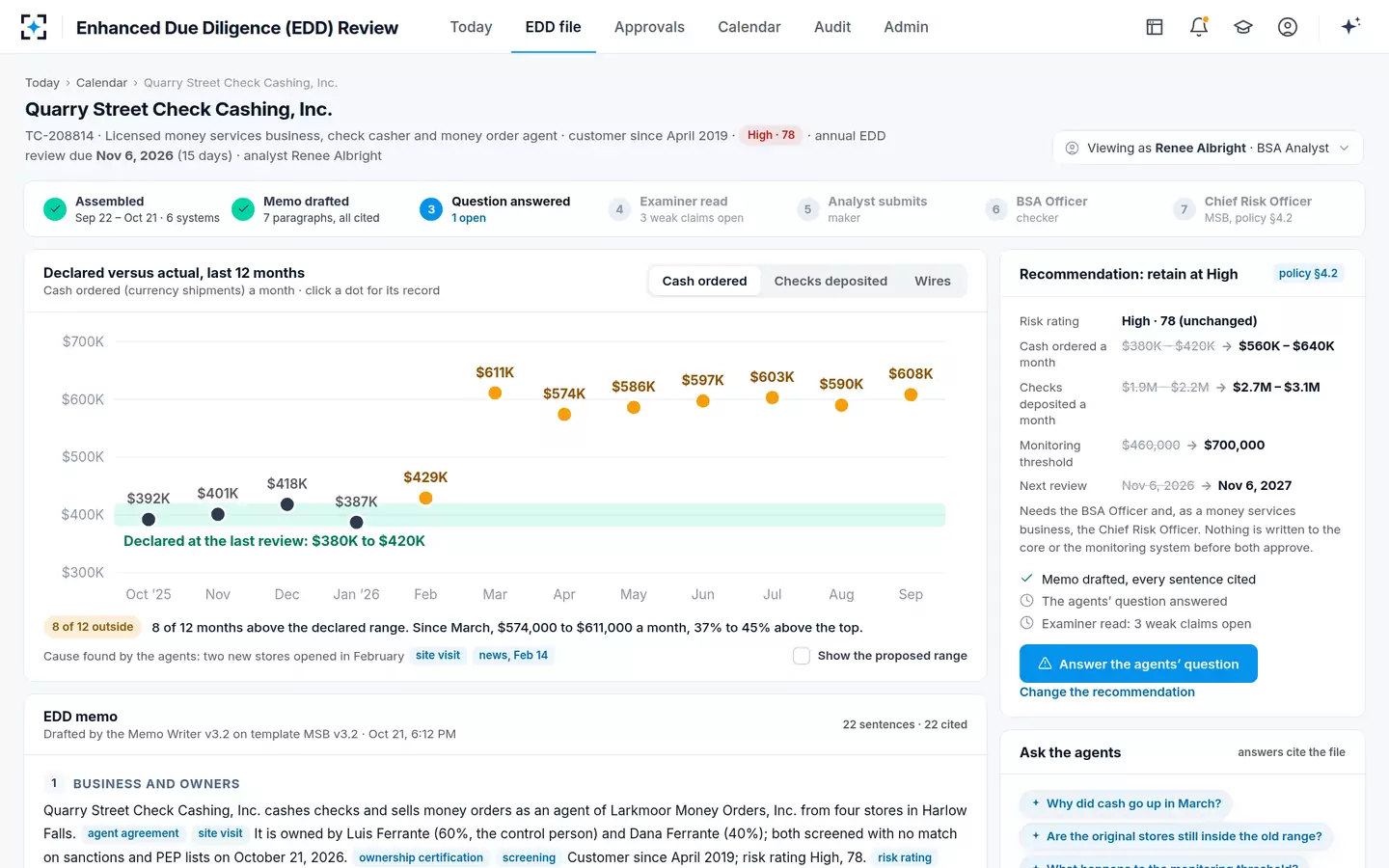Open the ownership certification citation chip

pyautogui.click(x=421, y=858)
